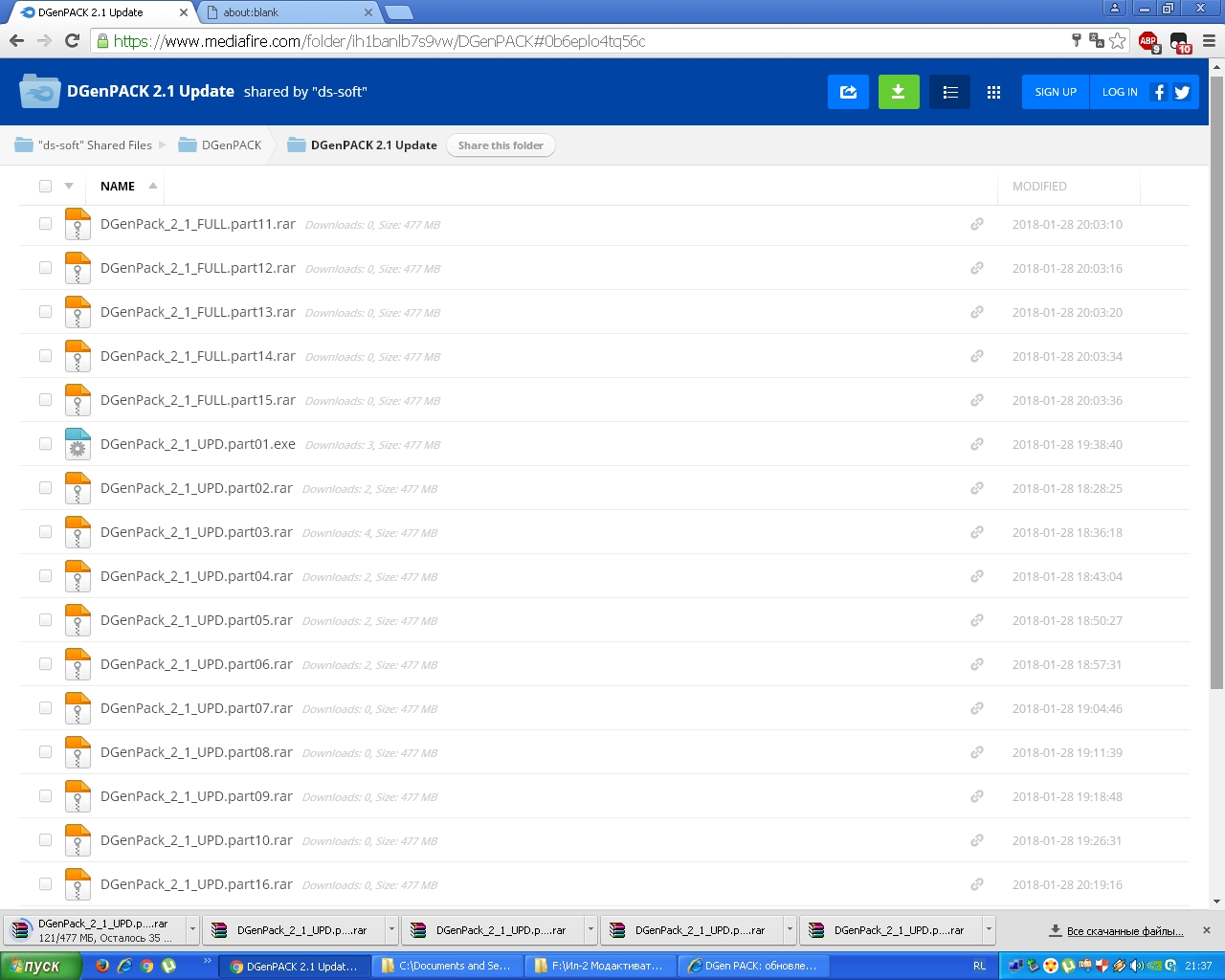Check the box for DGenPack_2_1_UPD.part04.rar
This screenshot has width=1225, height=980.
[x=45, y=576]
